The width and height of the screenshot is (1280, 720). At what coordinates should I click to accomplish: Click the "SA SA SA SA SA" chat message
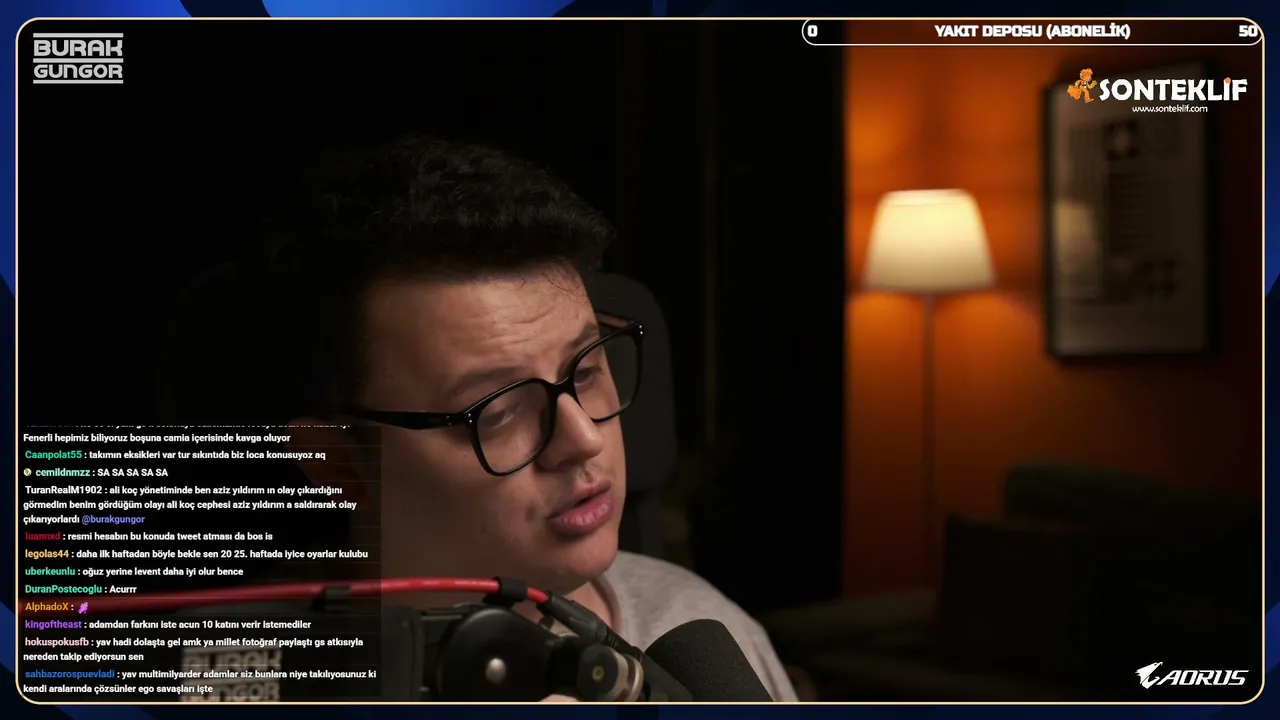pos(132,472)
